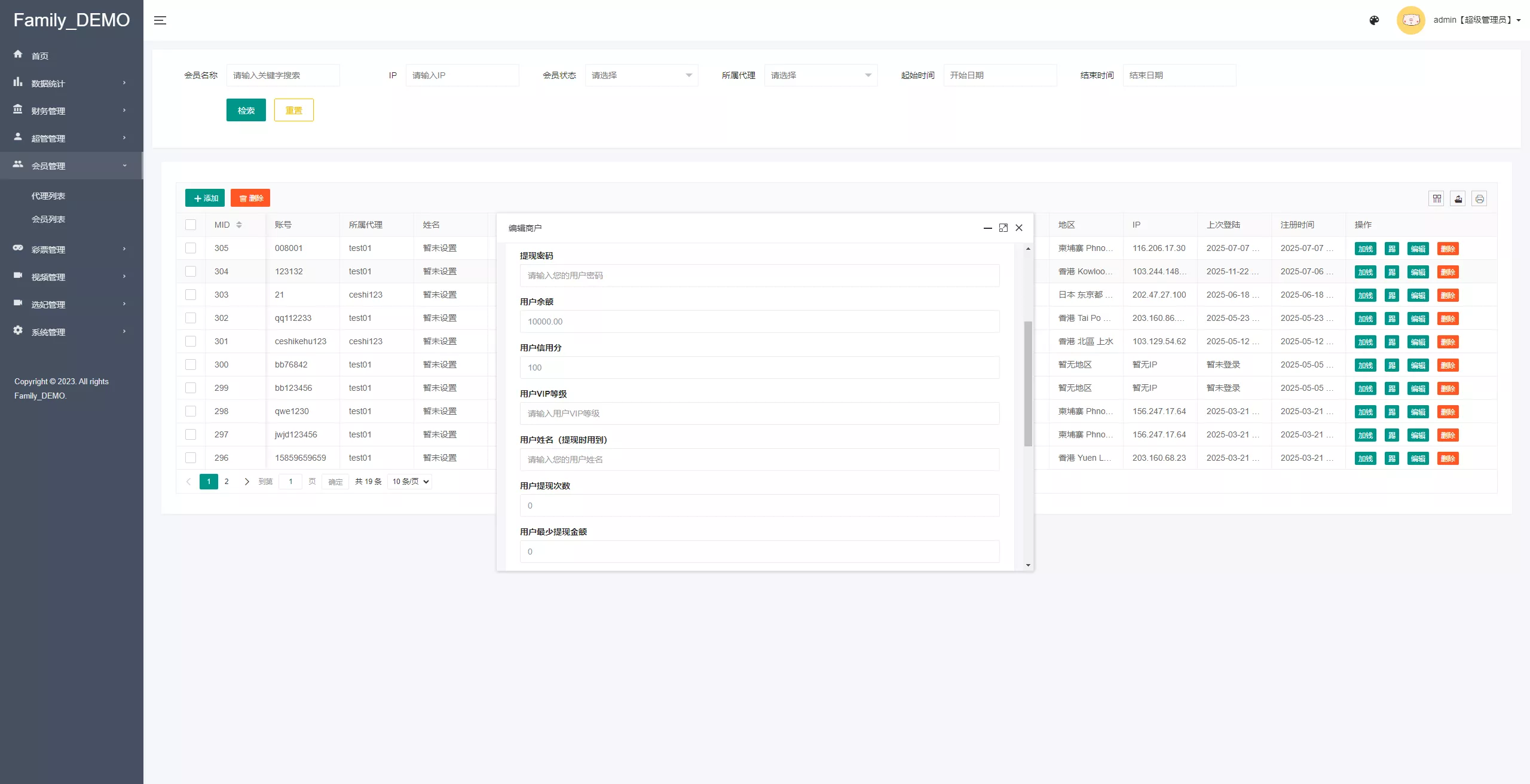Open the 会员状态 dropdown

click(641, 75)
